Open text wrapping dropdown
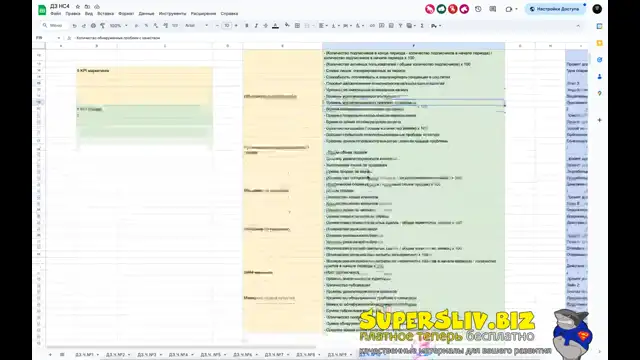The image size is (640, 360). 347,26
